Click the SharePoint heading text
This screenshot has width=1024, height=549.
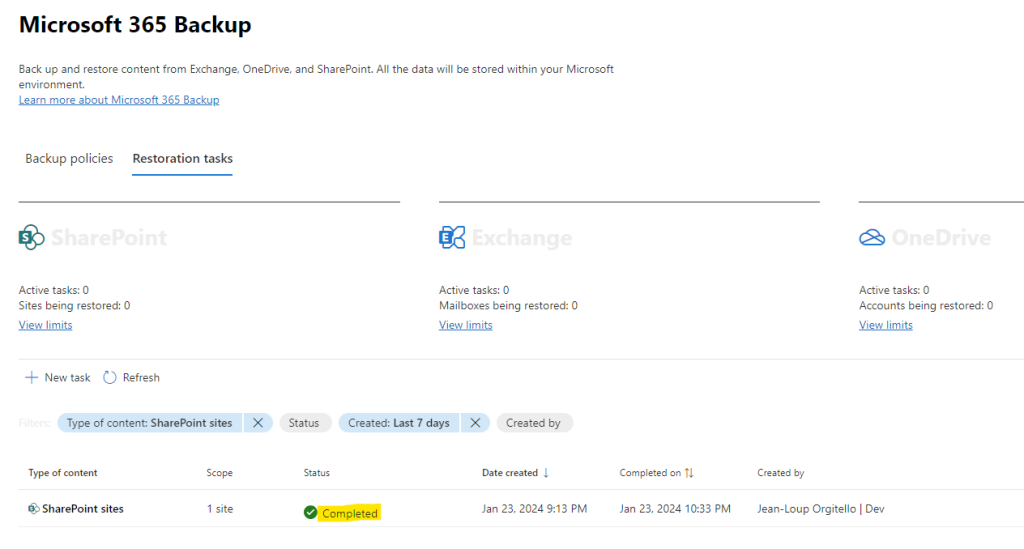[109, 238]
